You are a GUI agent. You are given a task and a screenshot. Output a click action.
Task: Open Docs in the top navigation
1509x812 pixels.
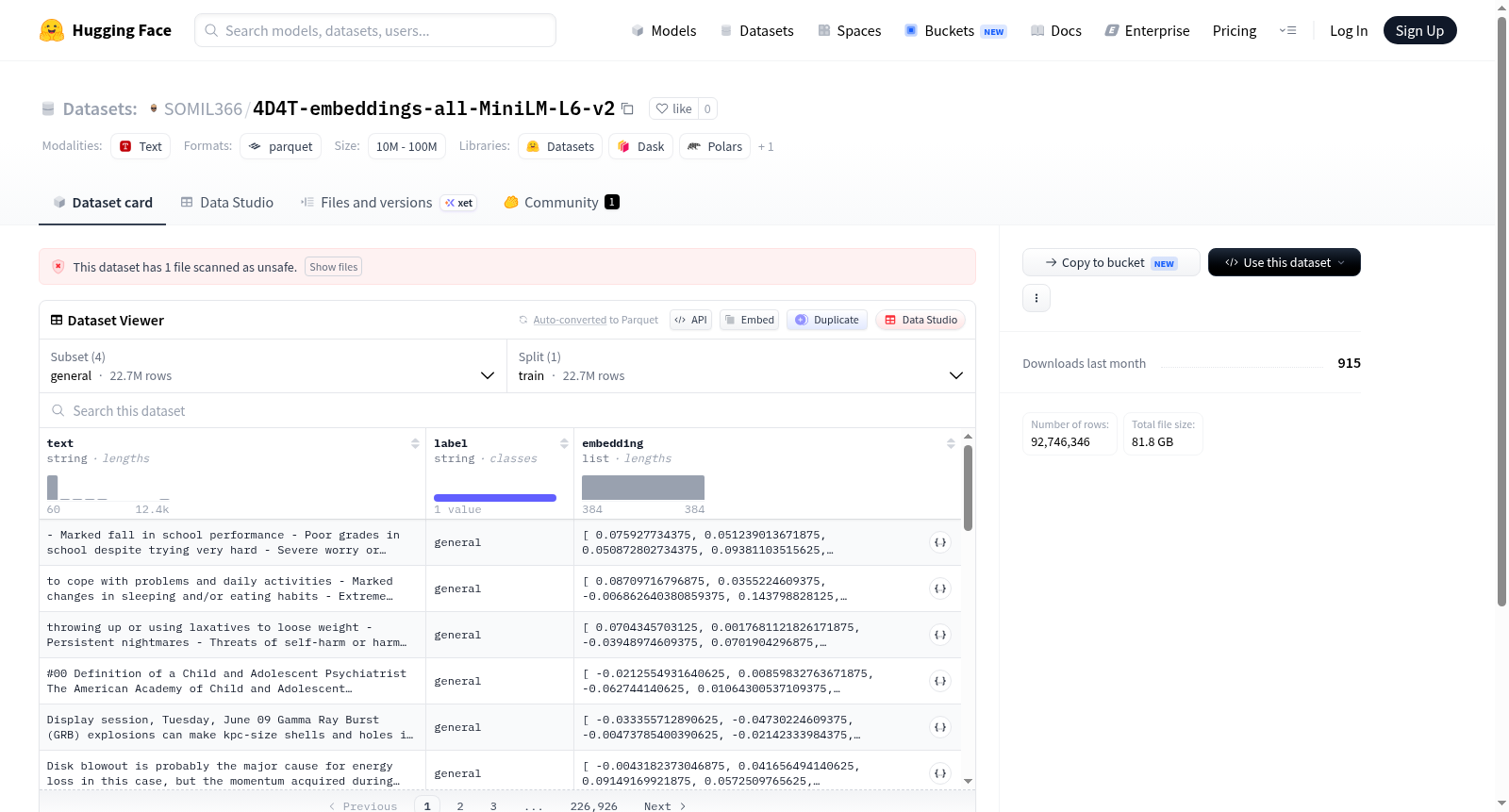pyautogui.click(x=1056, y=30)
